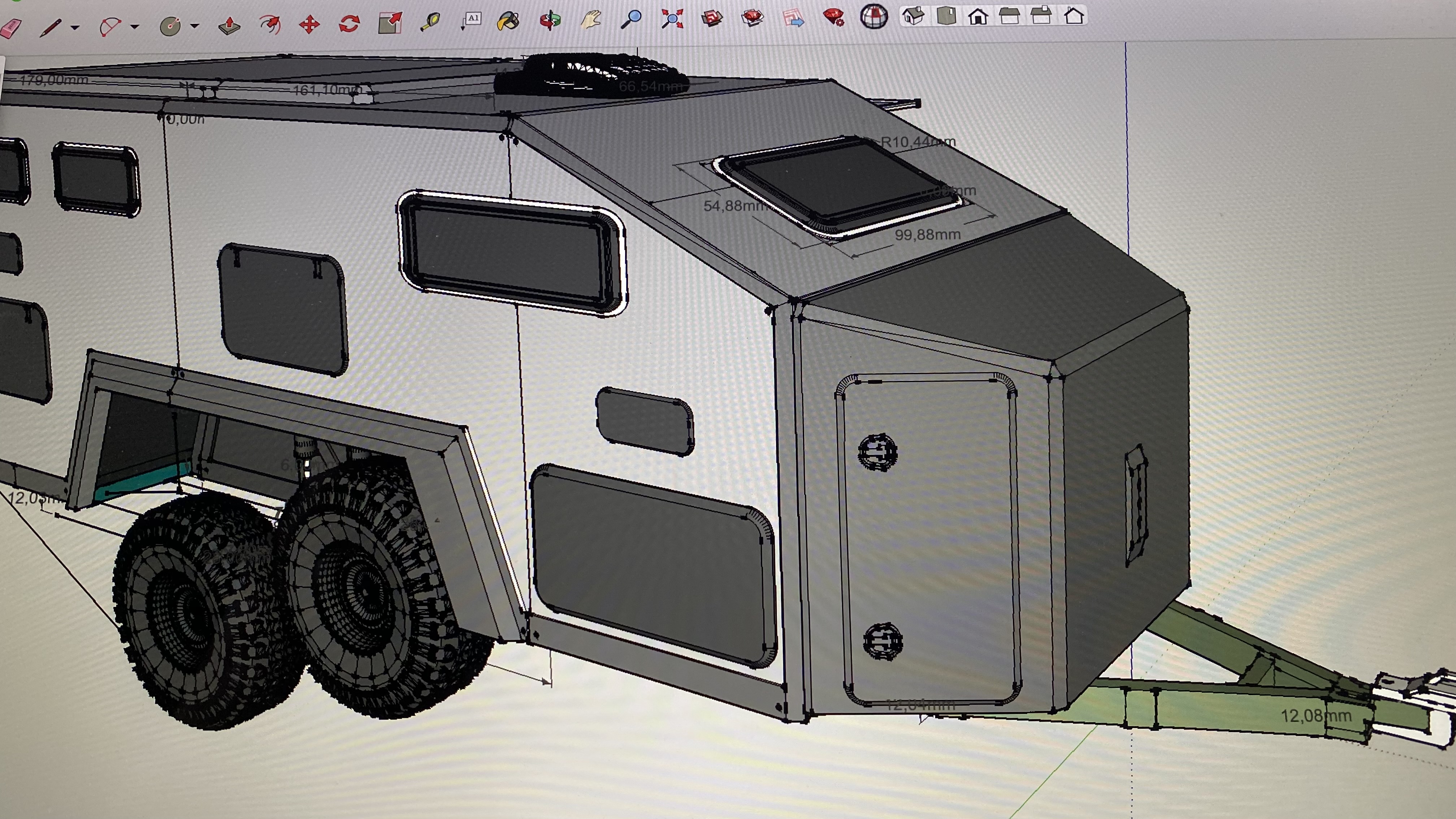1456x819 pixels.
Task: Select the Move tool
Action: (x=309, y=24)
